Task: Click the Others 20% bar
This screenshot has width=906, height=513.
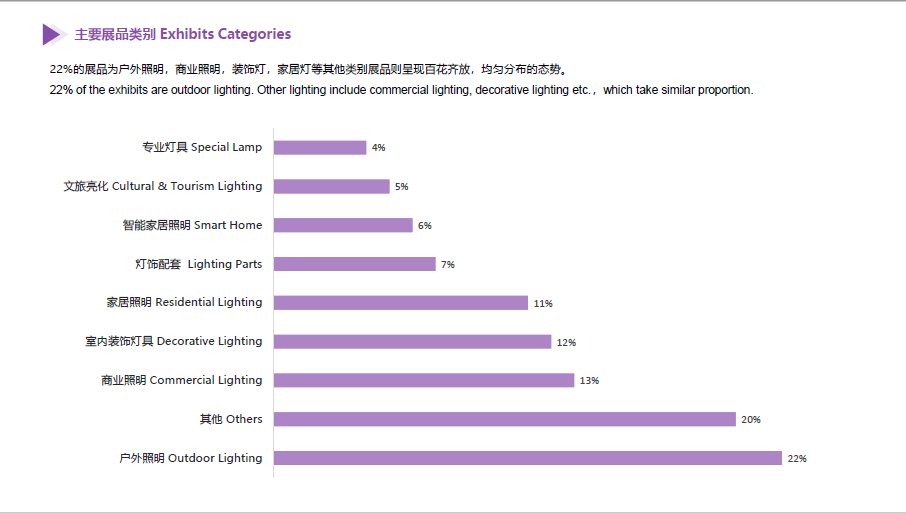Action: pyautogui.click(x=504, y=419)
